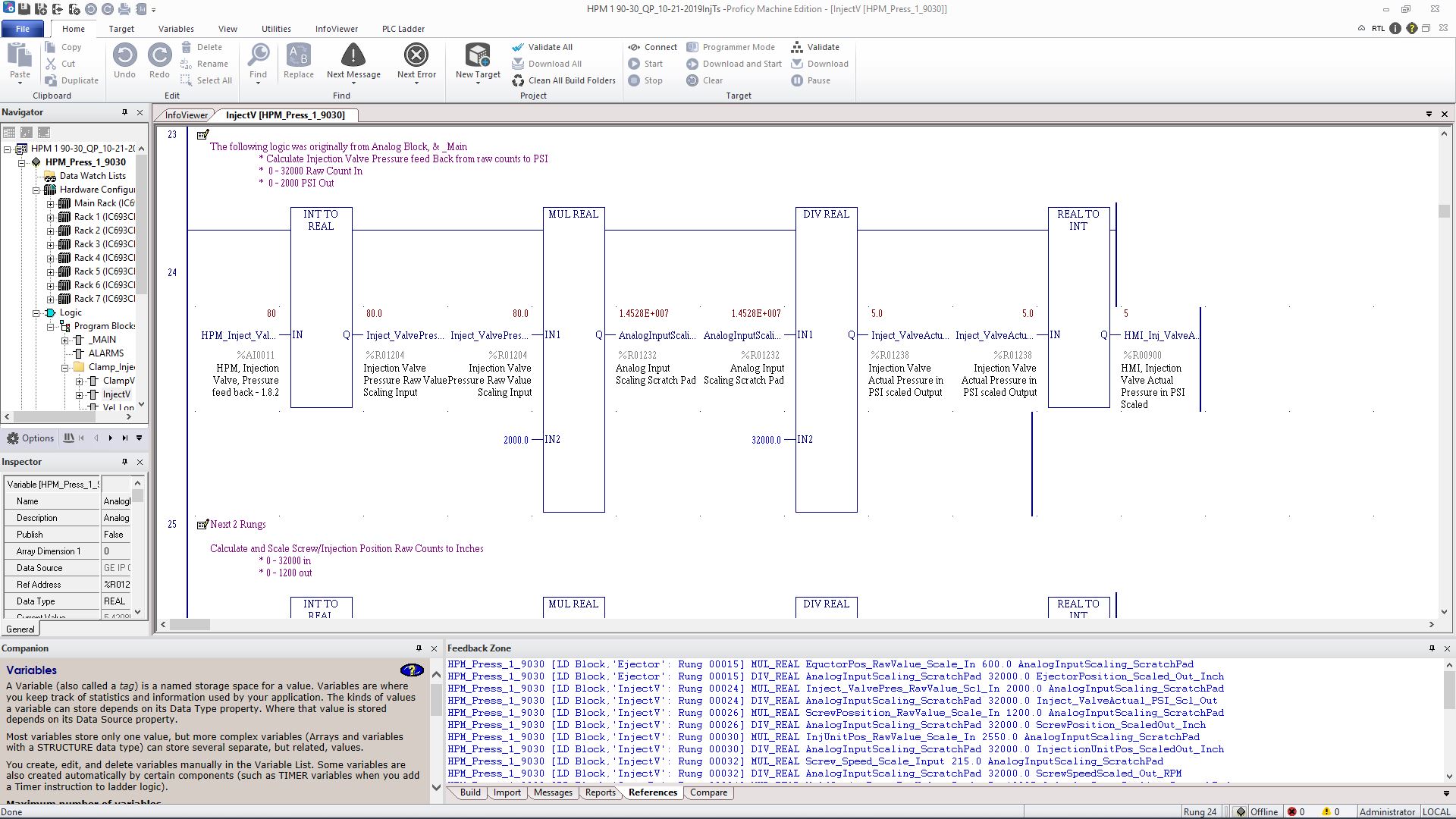Click the New Target icon
Screen dimensions: 1456x819
[x=478, y=55]
